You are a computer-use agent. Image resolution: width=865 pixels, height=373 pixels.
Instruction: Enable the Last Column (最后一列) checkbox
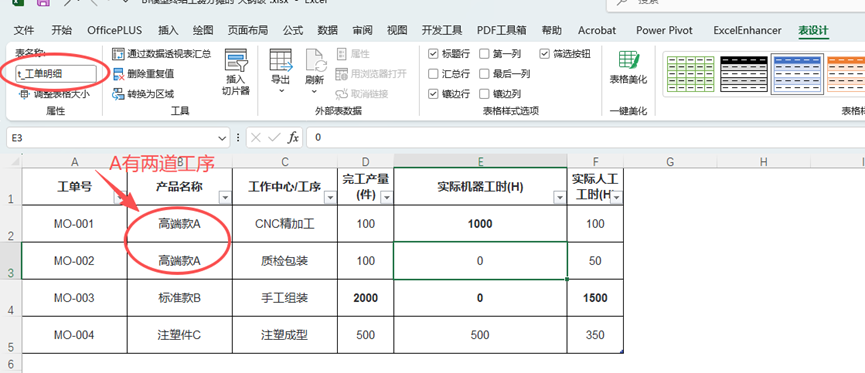484,74
